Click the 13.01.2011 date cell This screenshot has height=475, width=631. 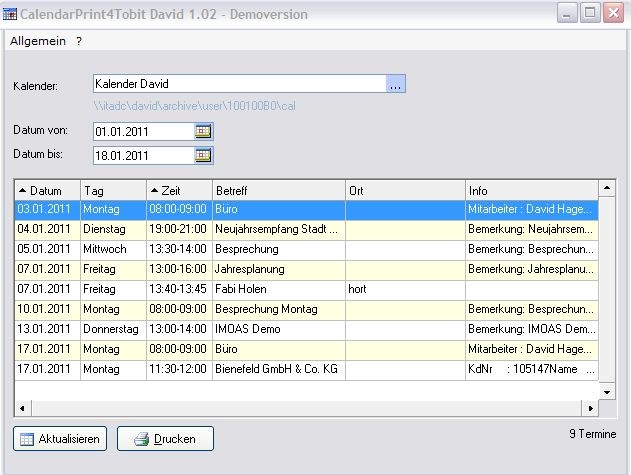click(47, 329)
